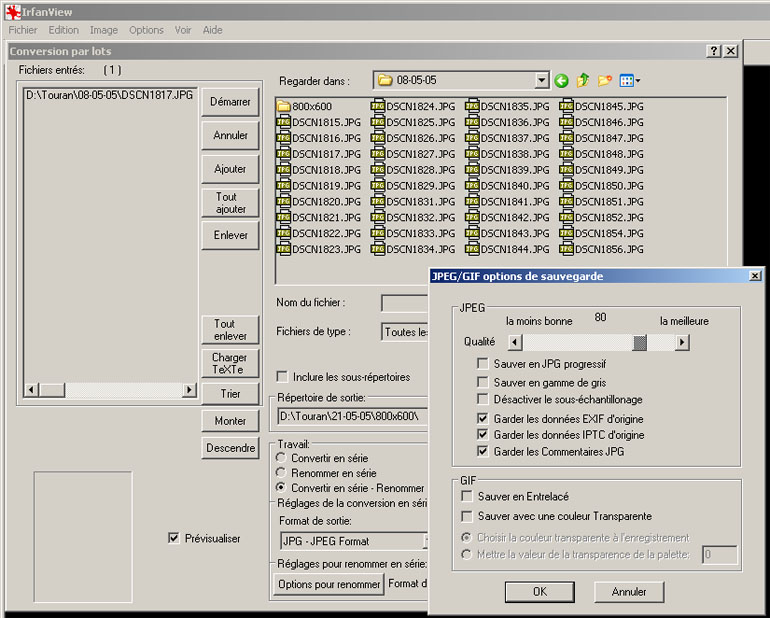The width and height of the screenshot is (770, 618).
Task: Click the Qualité slider right arrow
Action: [682, 342]
